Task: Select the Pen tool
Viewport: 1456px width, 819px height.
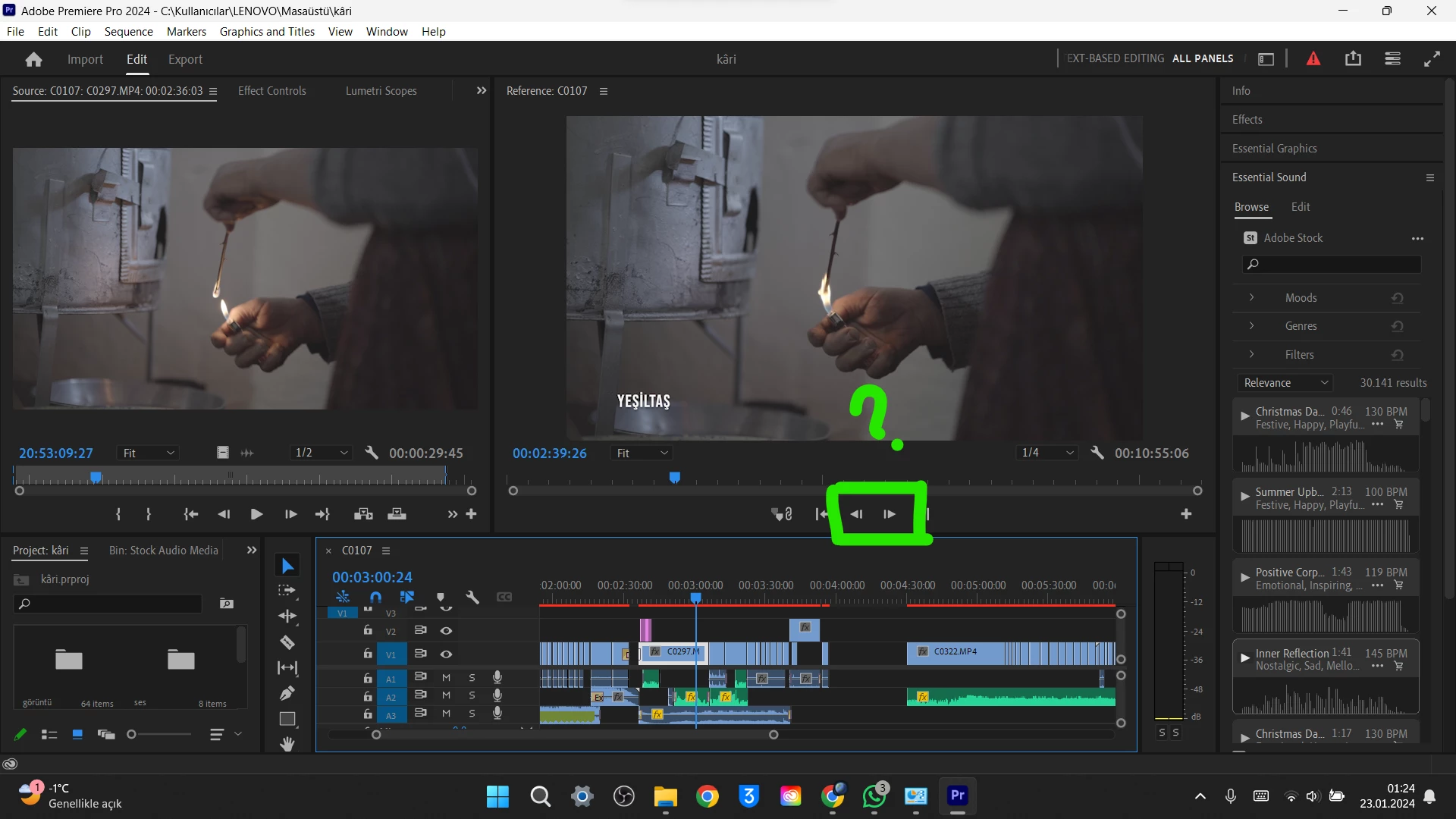Action: tap(287, 693)
